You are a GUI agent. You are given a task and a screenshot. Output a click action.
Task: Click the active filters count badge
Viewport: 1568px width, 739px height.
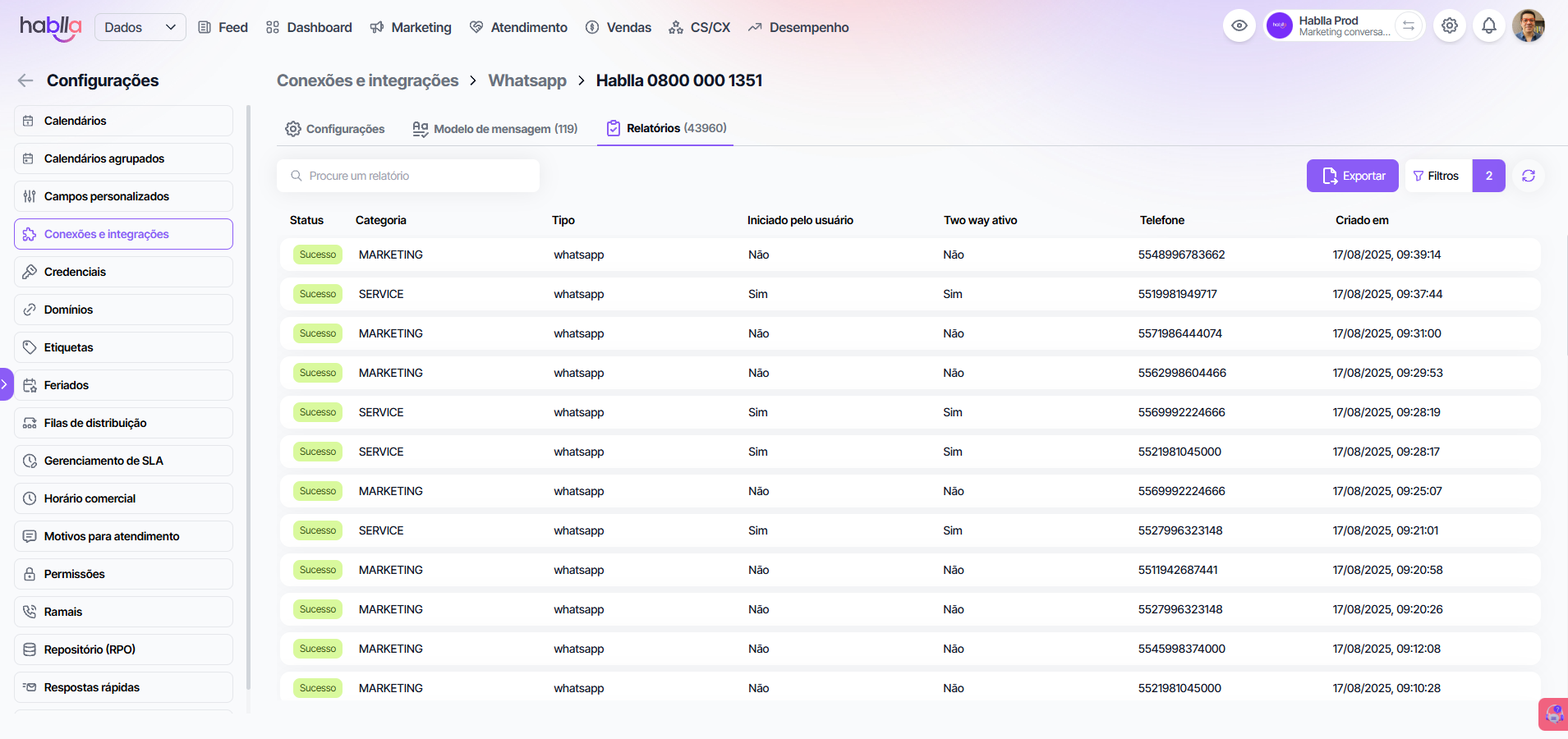click(1488, 176)
